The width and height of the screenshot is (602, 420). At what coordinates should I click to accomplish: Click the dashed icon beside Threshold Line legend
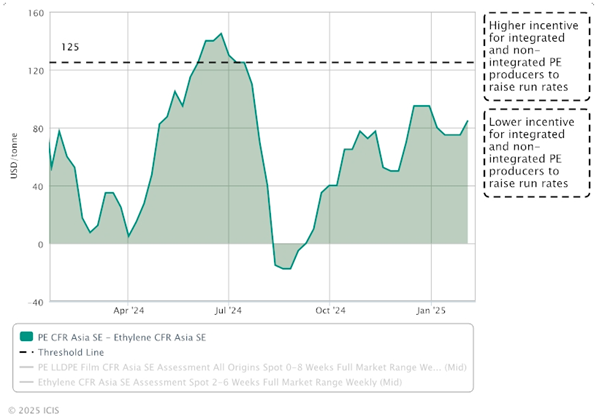27,352
